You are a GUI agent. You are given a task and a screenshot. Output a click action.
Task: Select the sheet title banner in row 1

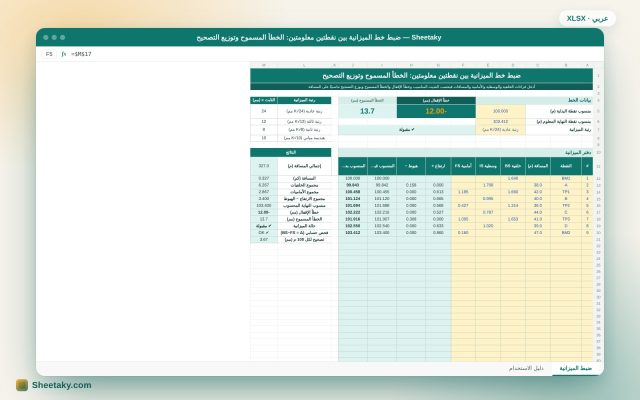[421, 76]
